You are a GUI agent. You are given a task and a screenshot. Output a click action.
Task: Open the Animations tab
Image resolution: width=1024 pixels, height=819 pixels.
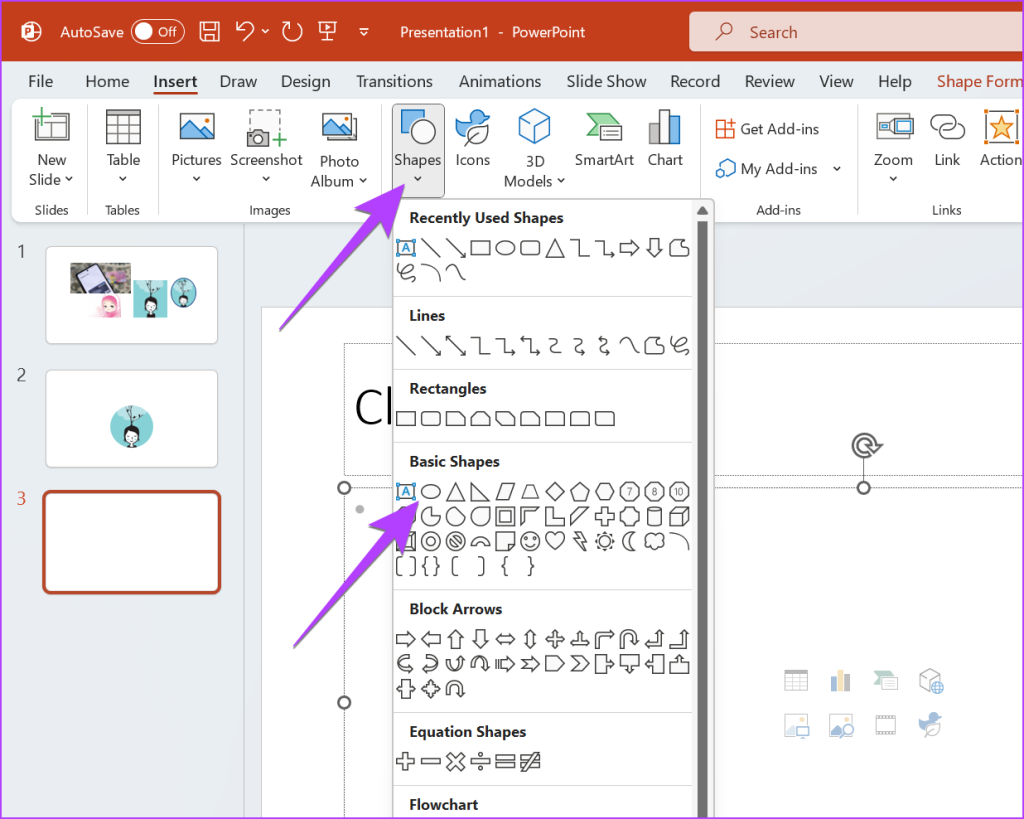point(500,82)
